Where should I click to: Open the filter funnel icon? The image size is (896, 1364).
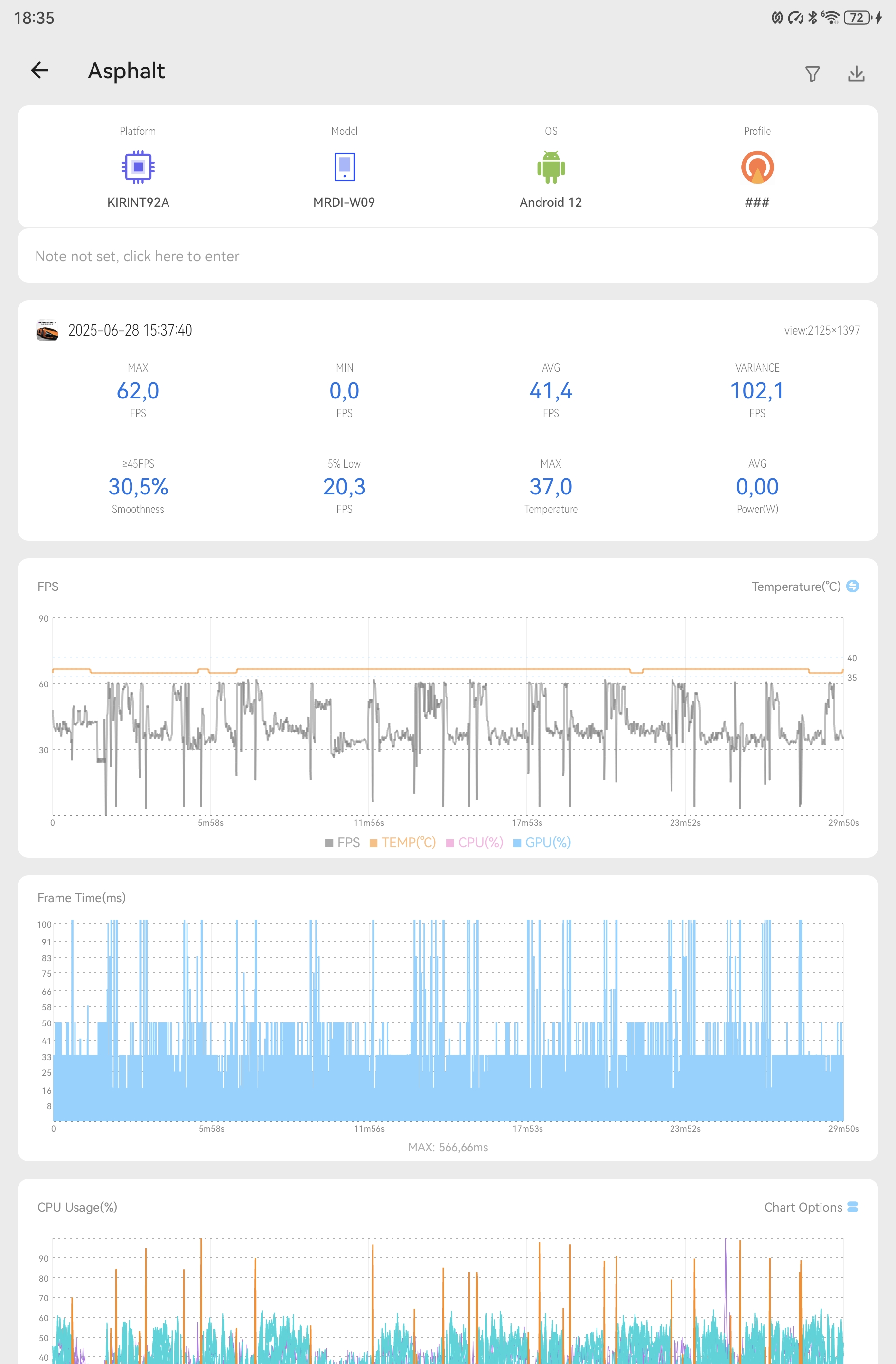pyautogui.click(x=812, y=74)
